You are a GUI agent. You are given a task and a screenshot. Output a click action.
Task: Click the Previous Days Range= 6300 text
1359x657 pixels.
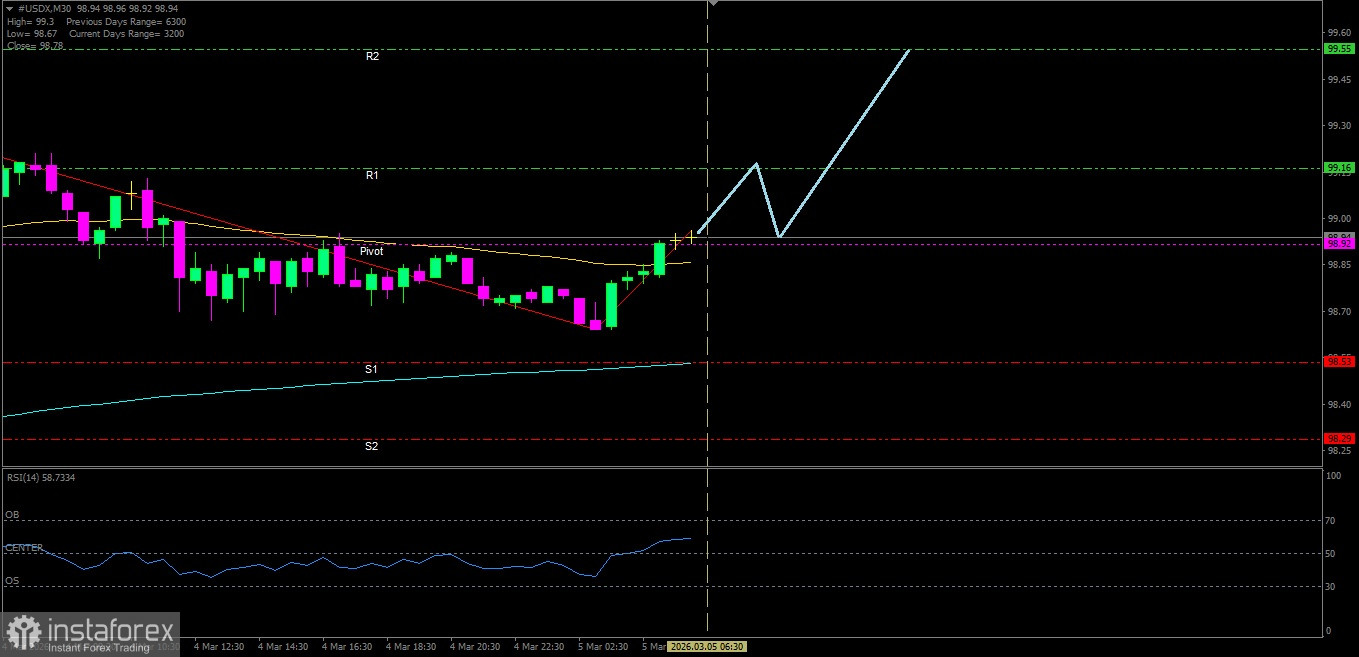[127, 21]
